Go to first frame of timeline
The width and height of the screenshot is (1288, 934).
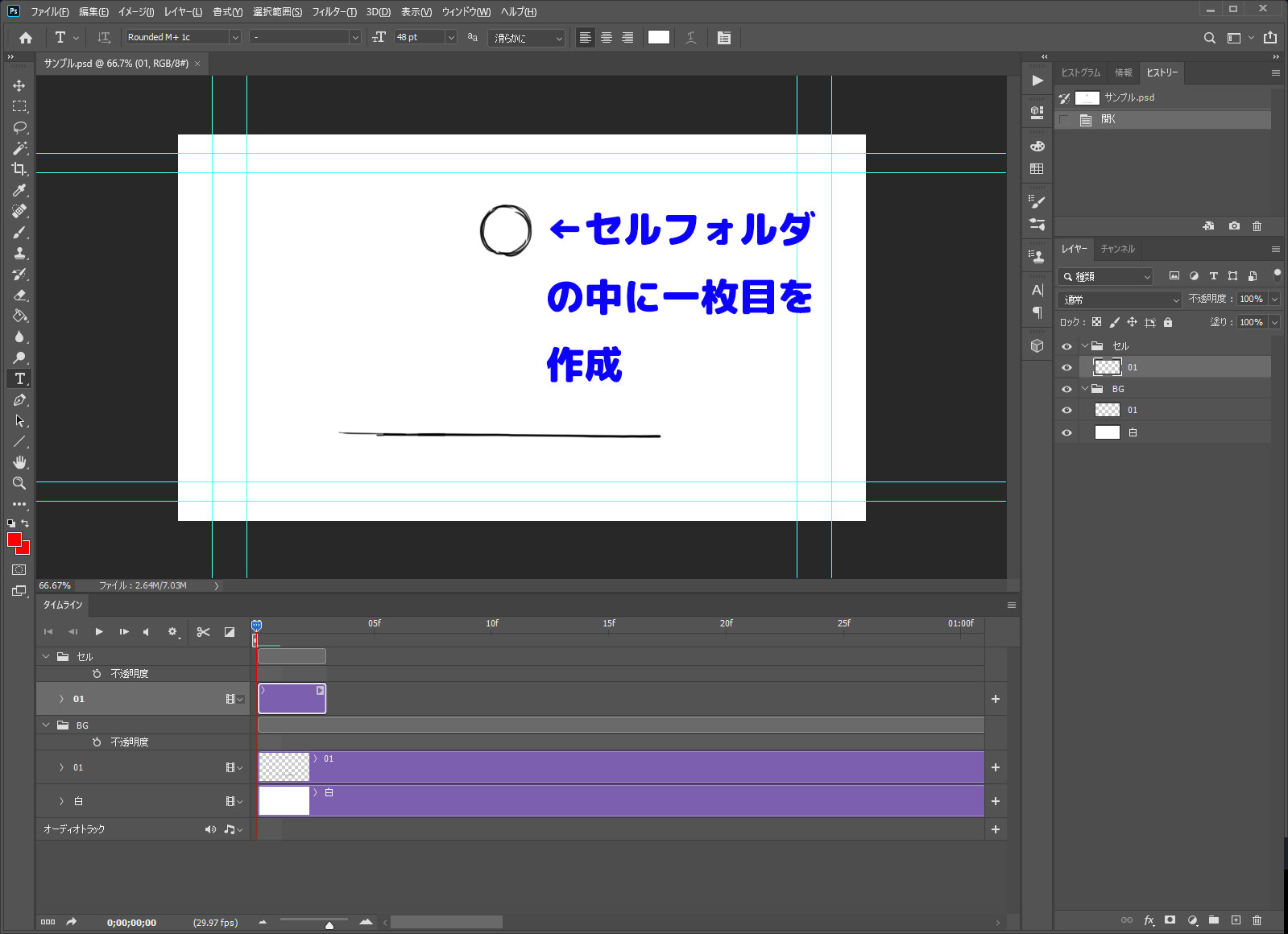(x=48, y=632)
